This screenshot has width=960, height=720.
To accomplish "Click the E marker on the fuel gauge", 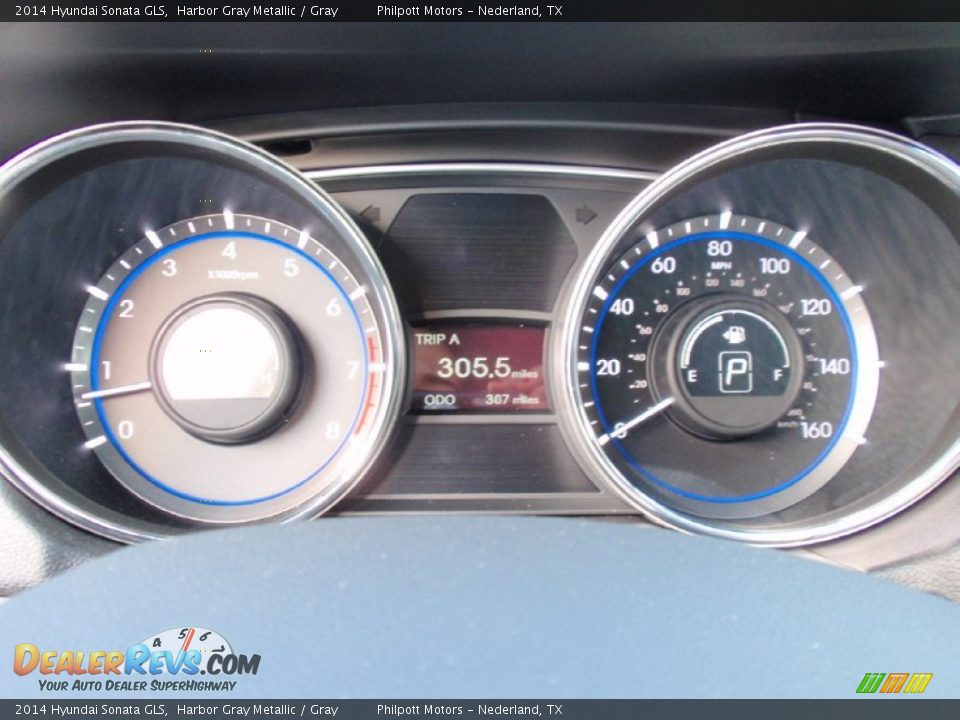I will click(x=693, y=375).
